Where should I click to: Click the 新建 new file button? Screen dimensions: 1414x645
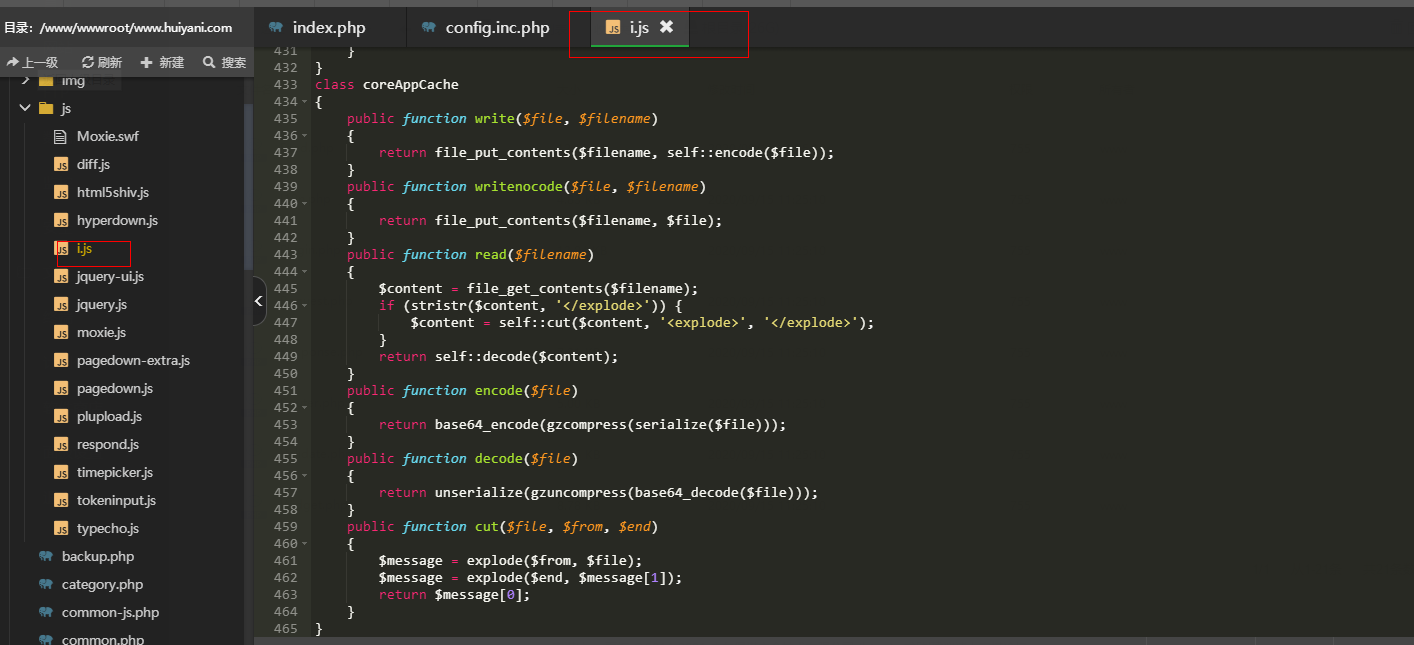pyautogui.click(x=162, y=62)
